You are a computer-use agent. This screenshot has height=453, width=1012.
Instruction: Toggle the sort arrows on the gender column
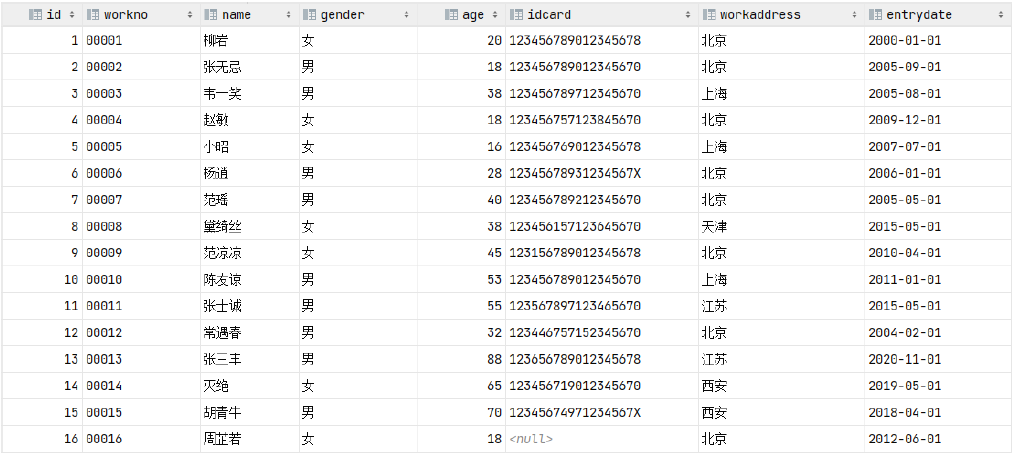(406, 15)
